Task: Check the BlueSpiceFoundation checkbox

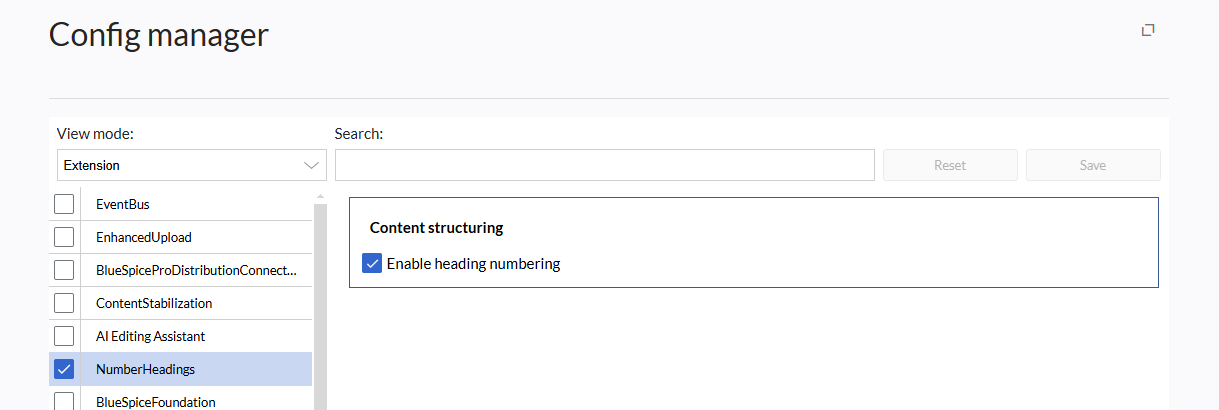Action: coord(64,401)
